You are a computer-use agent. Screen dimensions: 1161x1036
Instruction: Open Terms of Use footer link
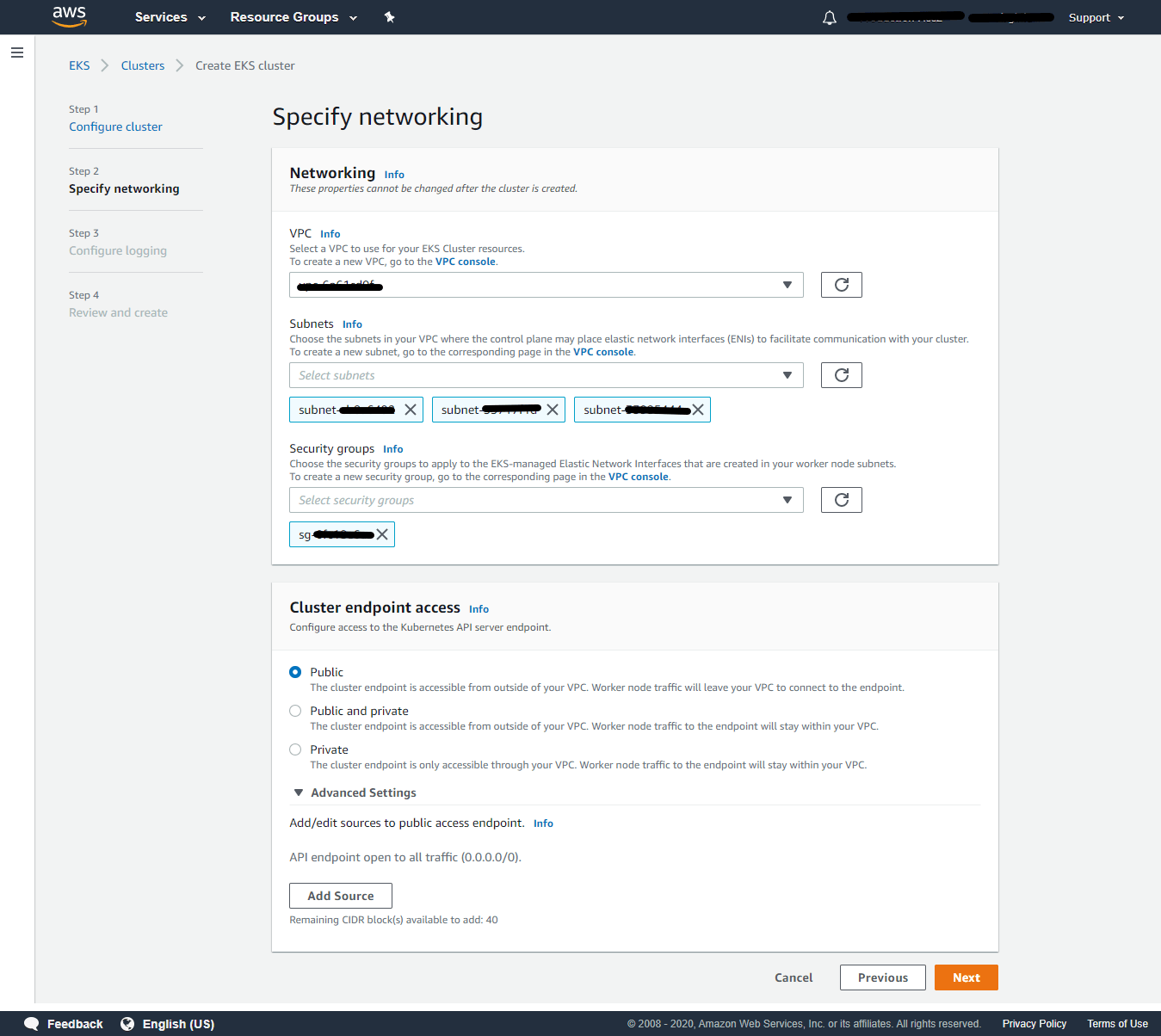(x=1117, y=1024)
